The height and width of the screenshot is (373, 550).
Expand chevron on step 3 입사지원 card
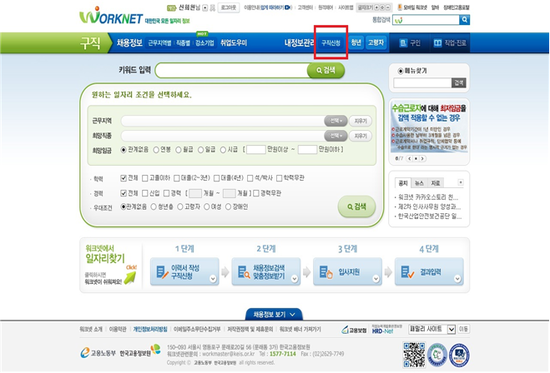376,279
